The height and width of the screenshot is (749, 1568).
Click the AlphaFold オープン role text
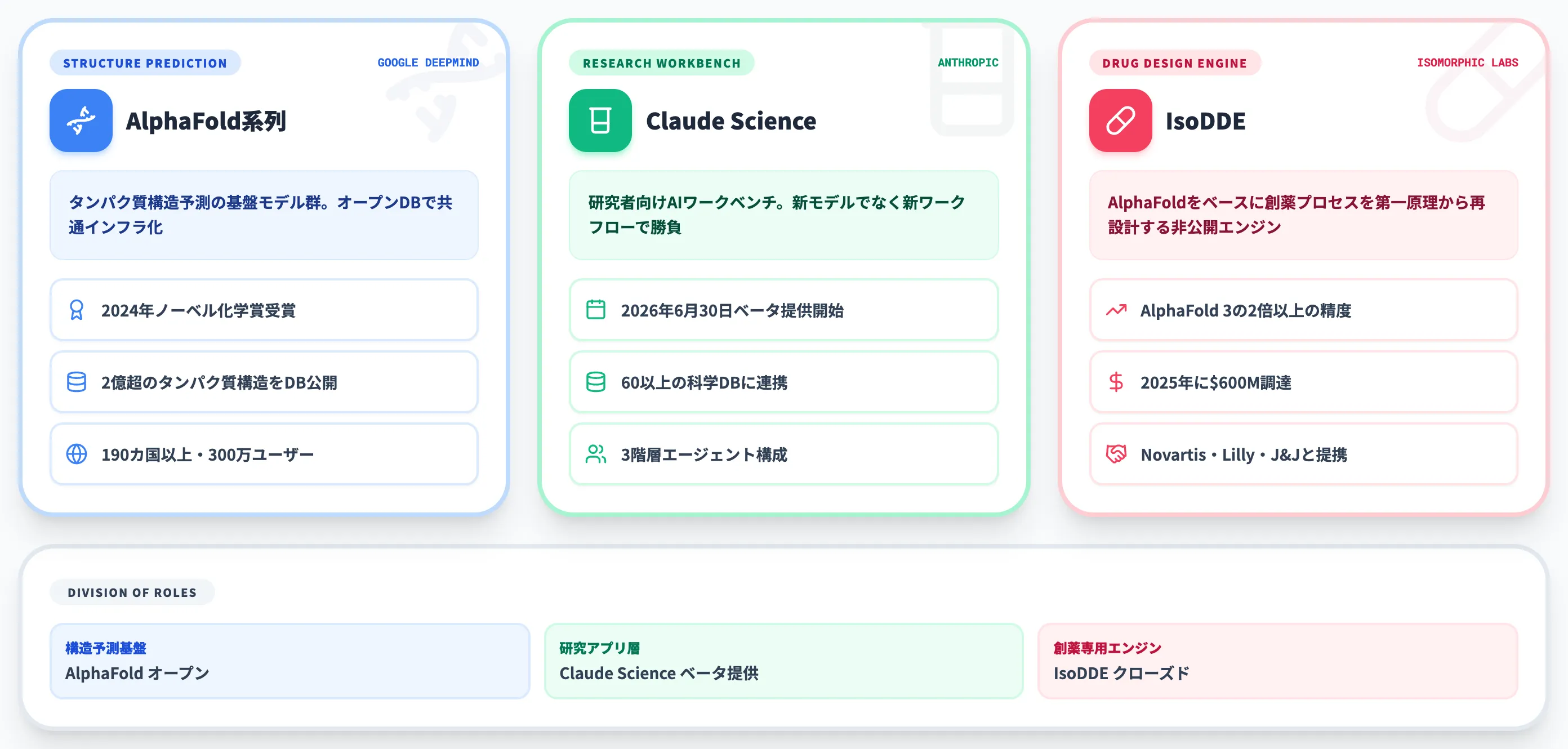pos(137,673)
